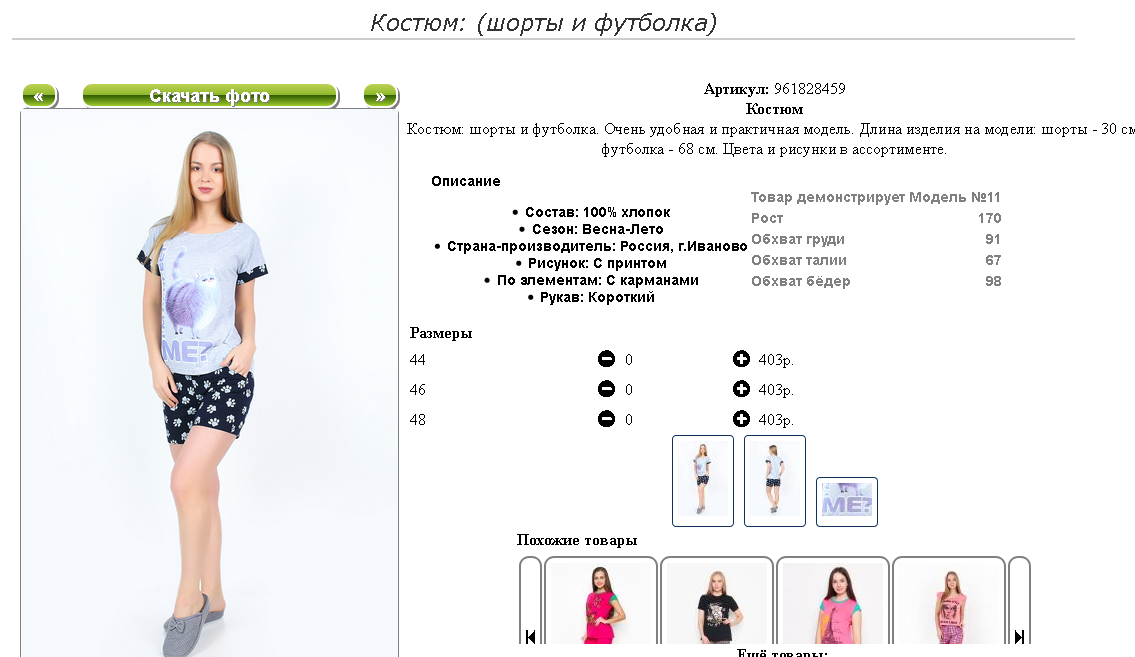Increase quantity for size 48
Screen dimensions: 1135x657
click(741, 419)
